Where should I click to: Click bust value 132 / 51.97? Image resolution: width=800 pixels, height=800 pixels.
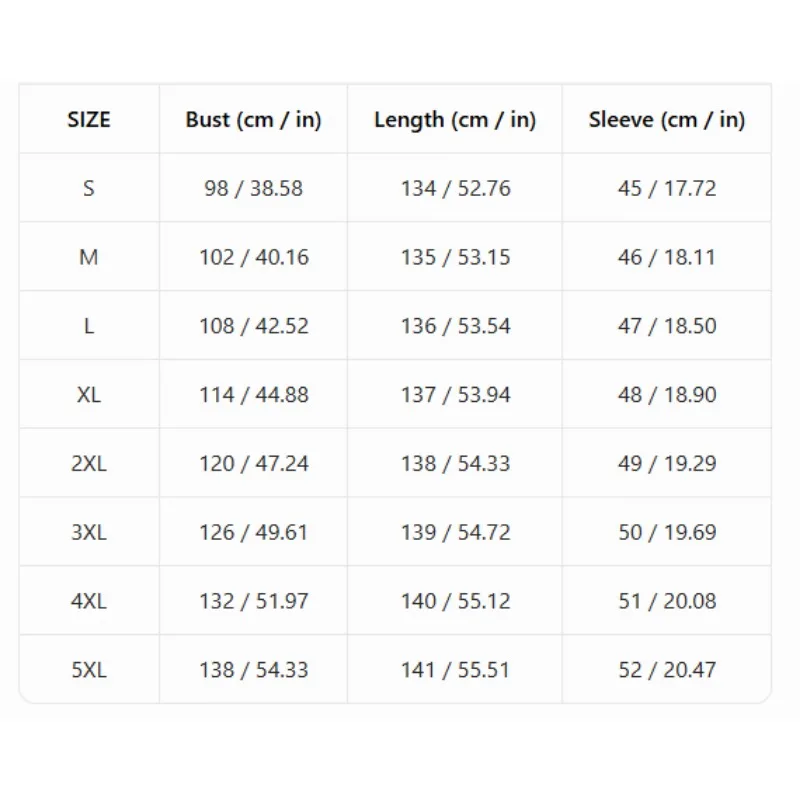pos(254,601)
